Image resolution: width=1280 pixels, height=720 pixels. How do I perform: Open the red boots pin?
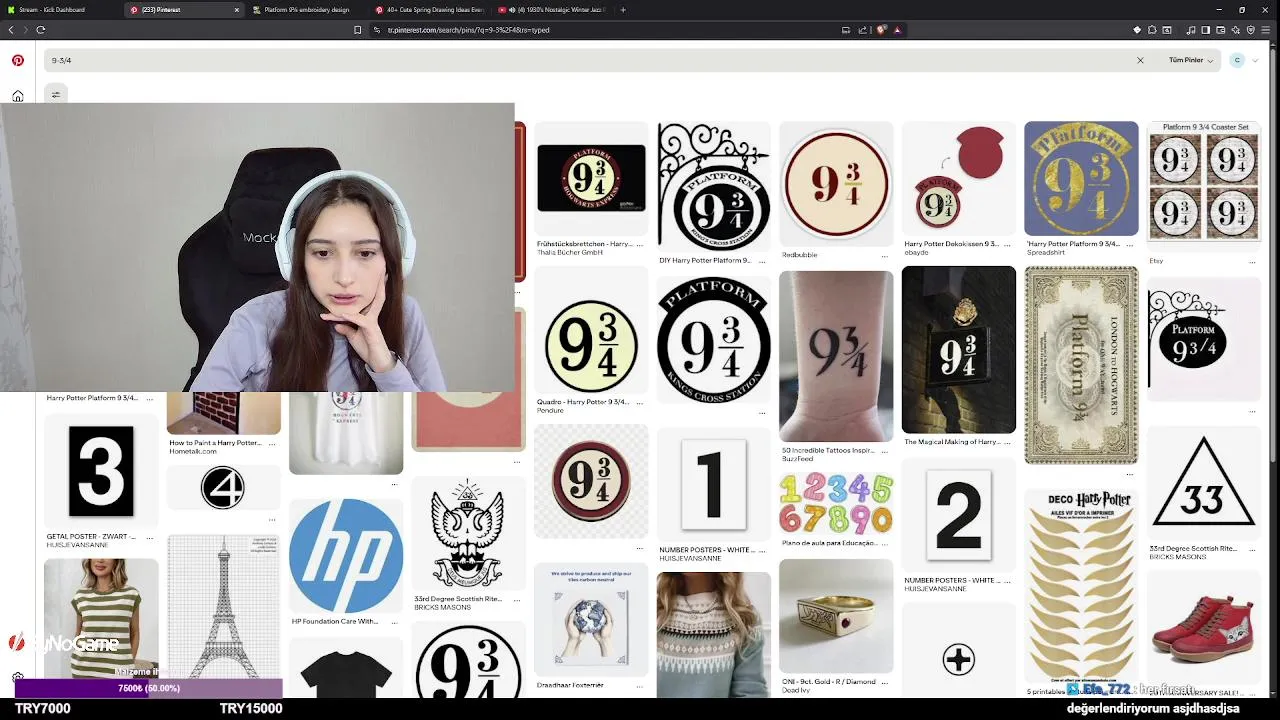(1203, 627)
